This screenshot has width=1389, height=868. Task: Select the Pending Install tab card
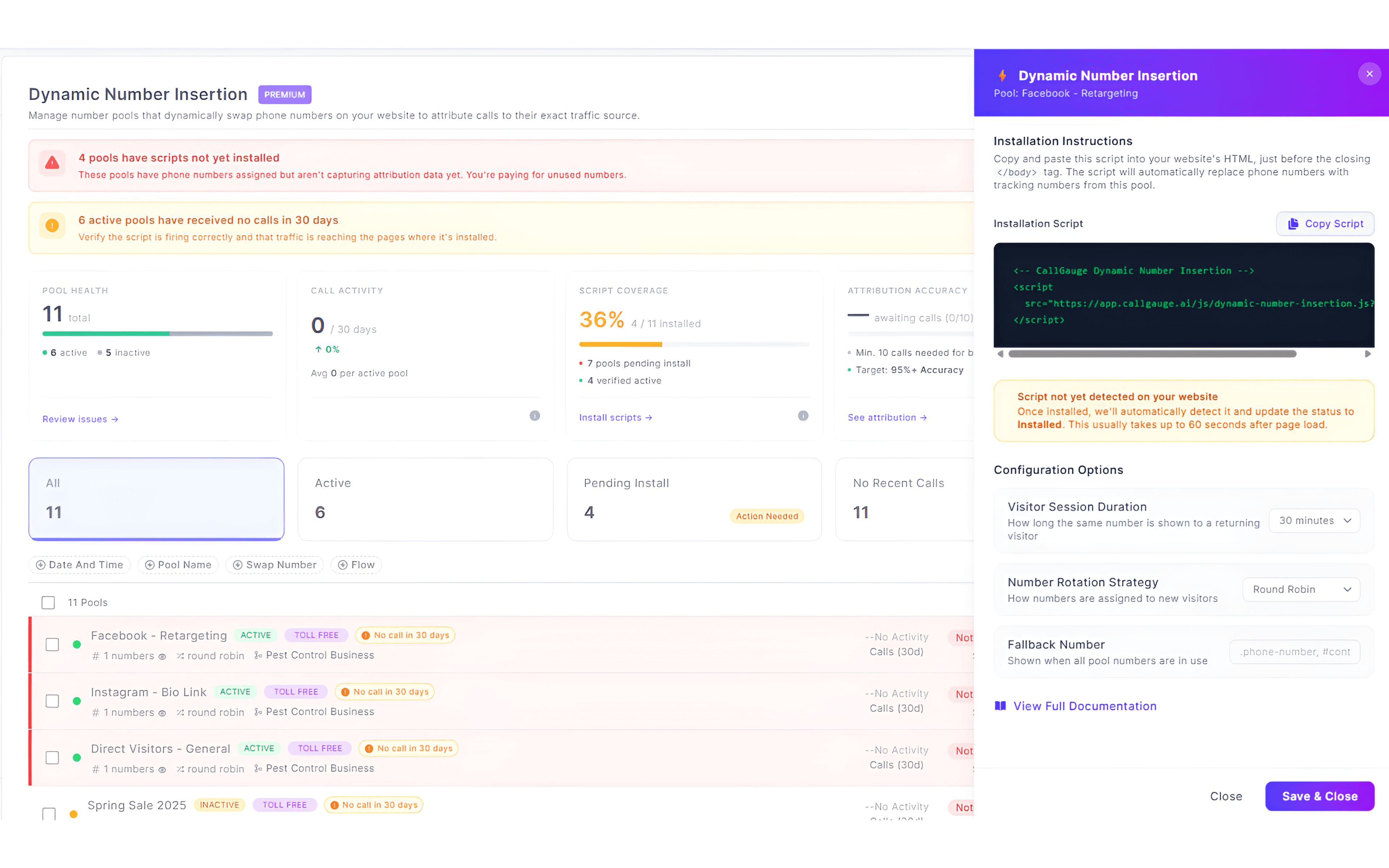click(x=694, y=499)
